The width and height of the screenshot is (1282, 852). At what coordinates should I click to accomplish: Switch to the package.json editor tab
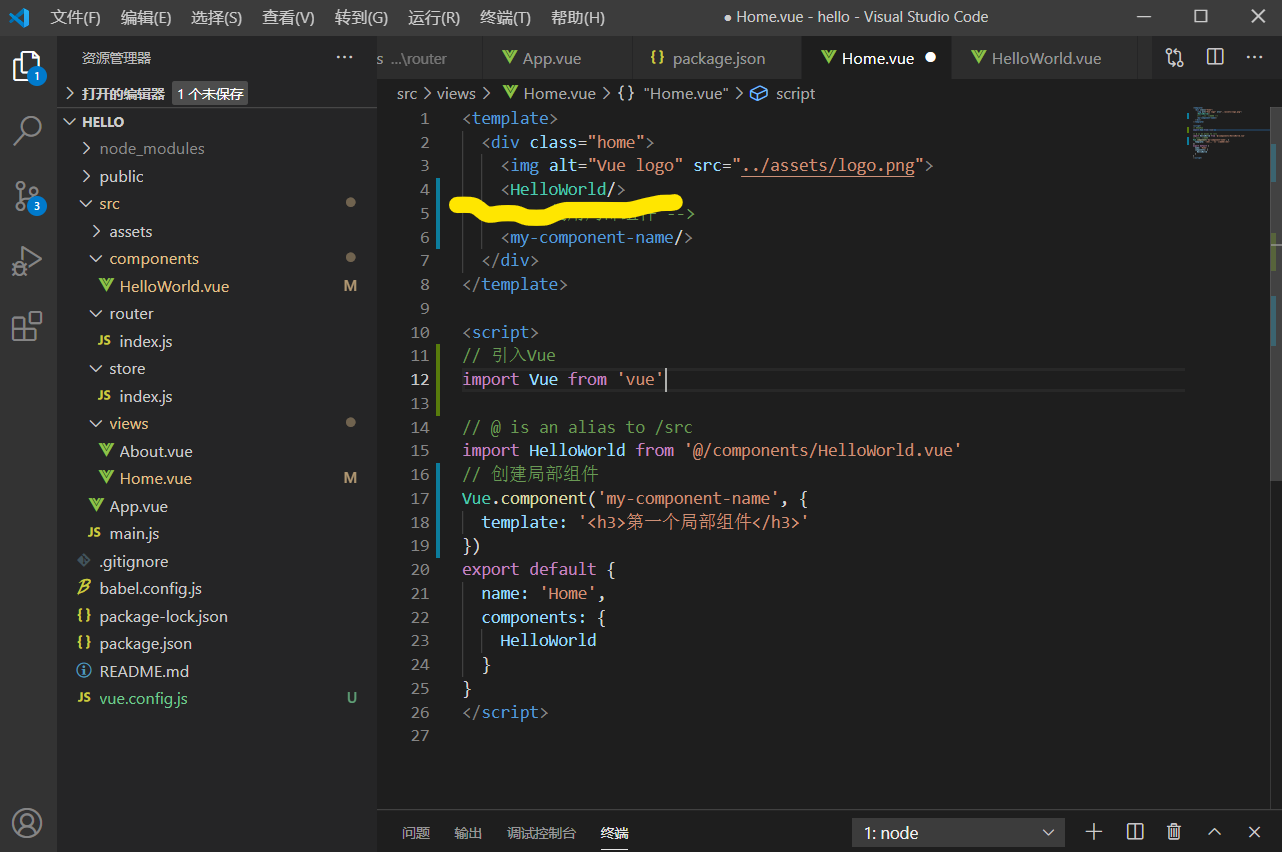coord(717,58)
